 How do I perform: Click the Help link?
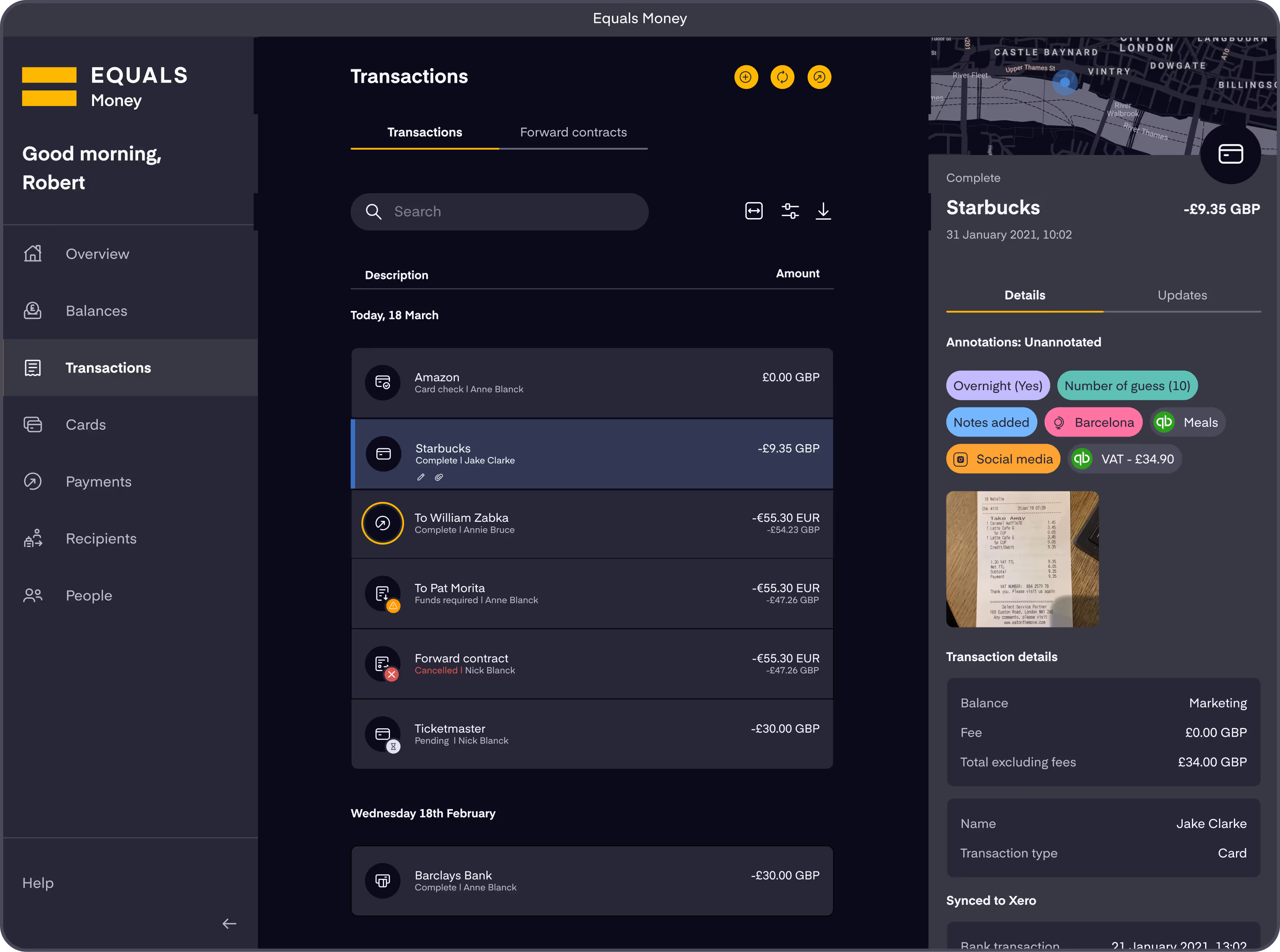38,883
